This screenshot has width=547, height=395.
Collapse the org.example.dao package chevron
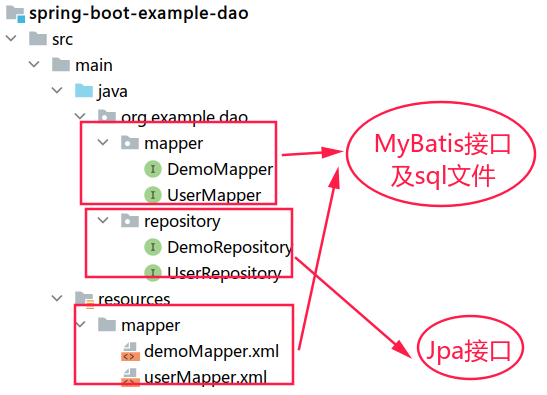coord(80,116)
